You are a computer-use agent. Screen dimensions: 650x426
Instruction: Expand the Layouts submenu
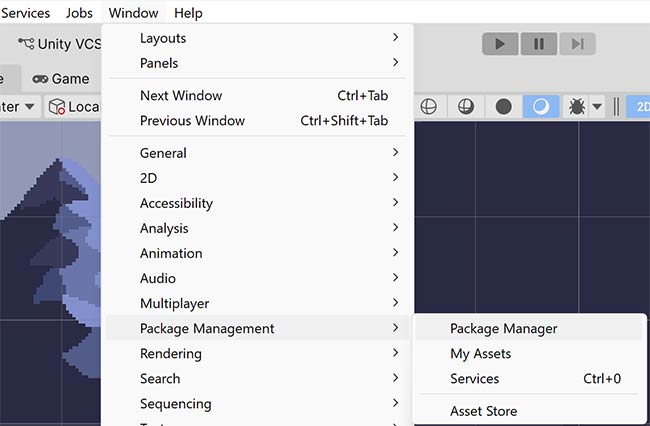click(x=257, y=38)
